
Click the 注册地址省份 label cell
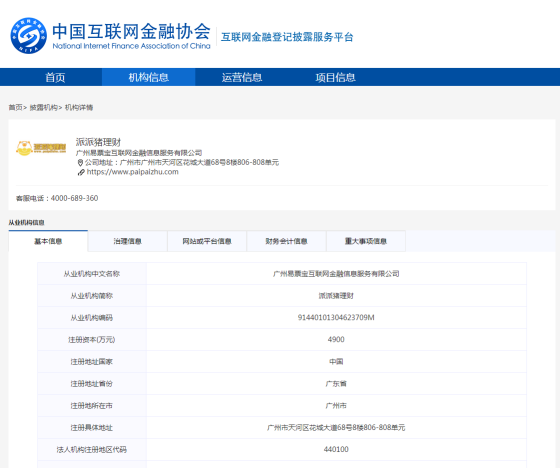tap(92, 384)
